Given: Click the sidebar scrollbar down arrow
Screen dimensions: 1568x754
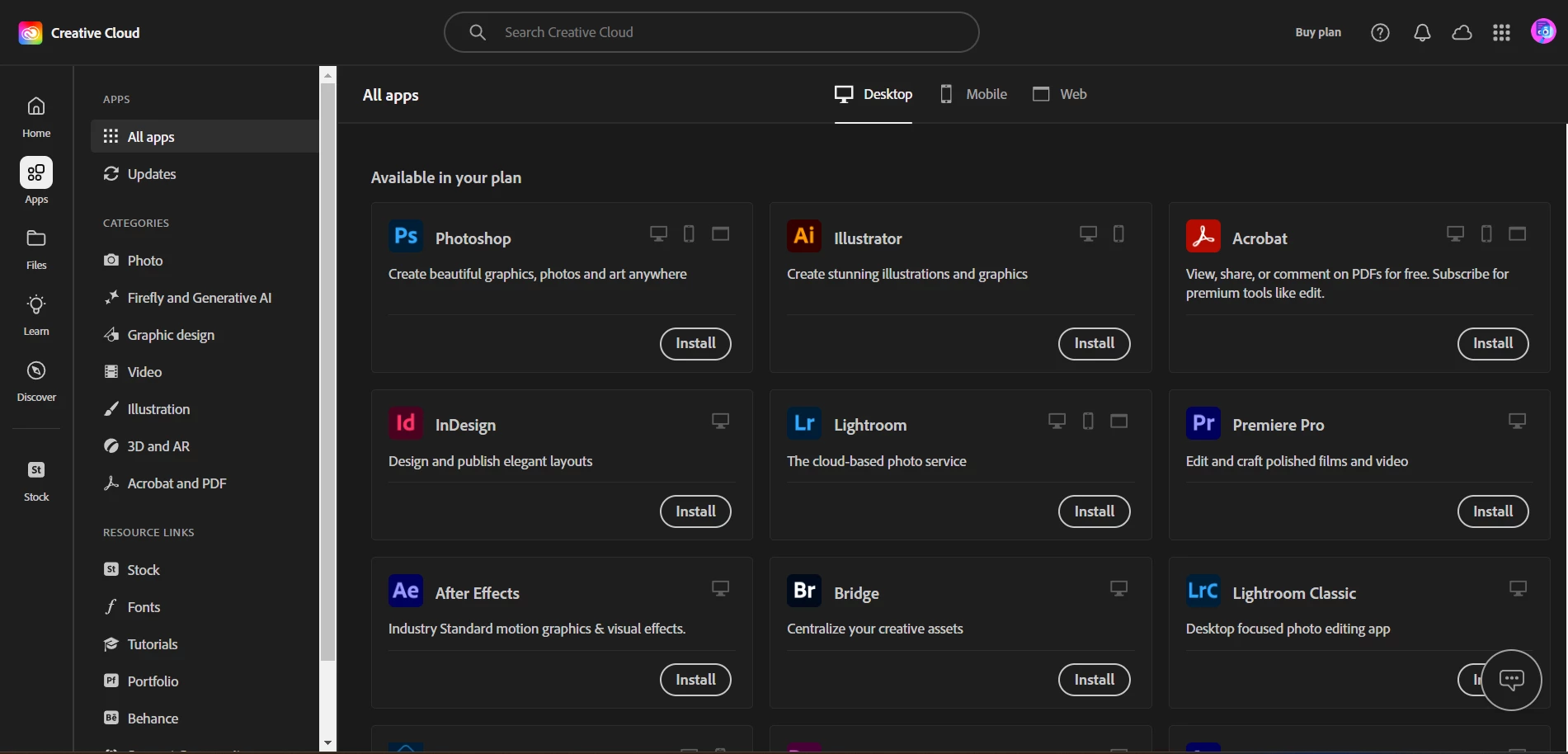Looking at the screenshot, I should click(328, 743).
